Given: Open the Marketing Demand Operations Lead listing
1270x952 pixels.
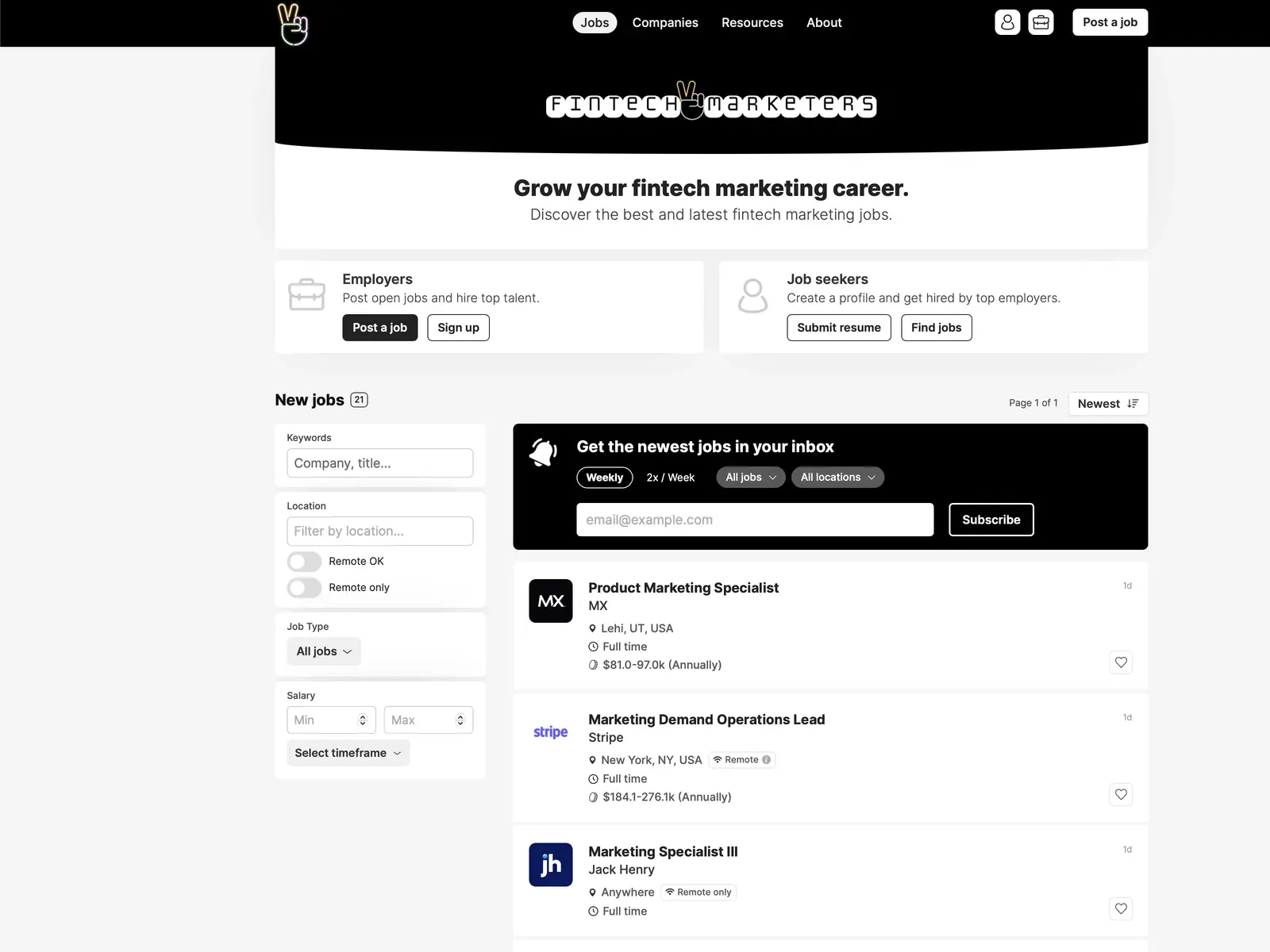Looking at the screenshot, I should point(706,720).
